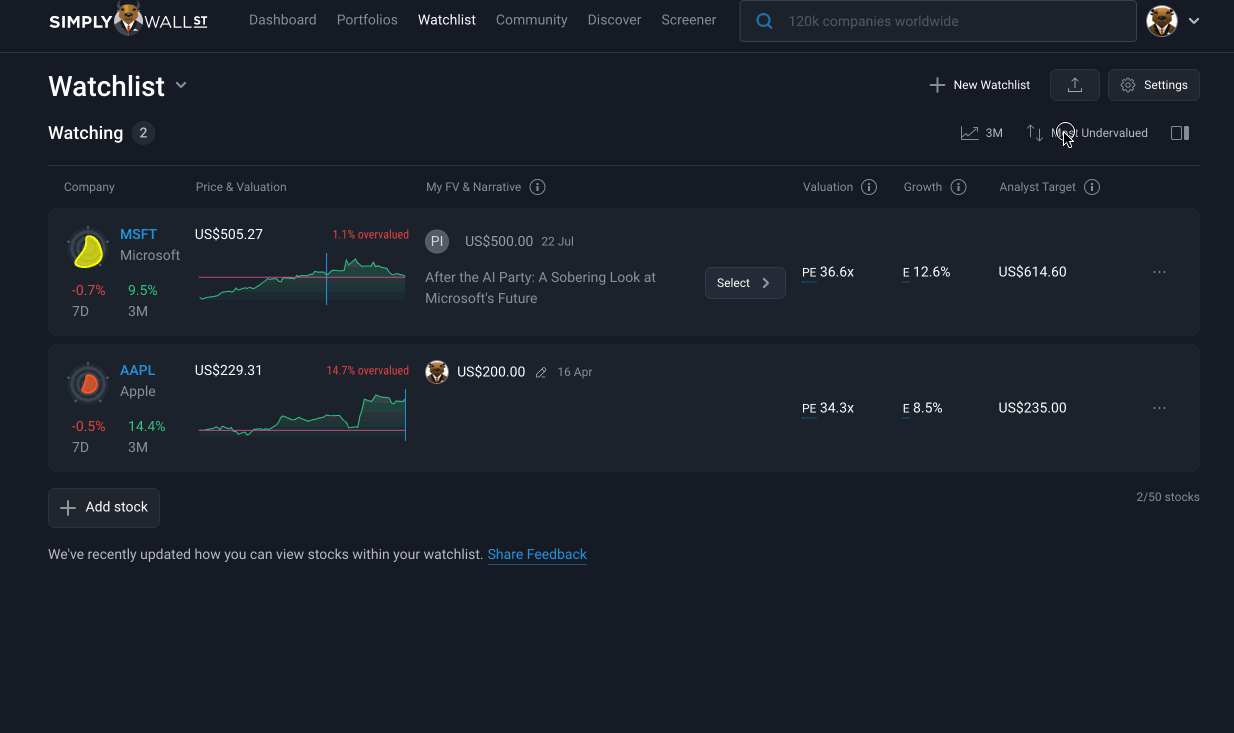This screenshot has width=1234, height=733.
Task: Click the US$505.27 price
Action: coord(229,235)
